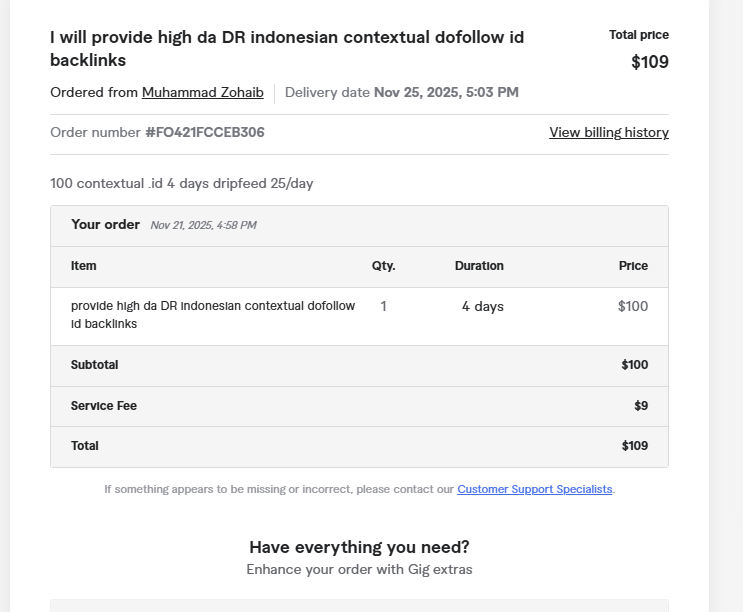Click the 'Your order' panel header
This screenshot has width=743, height=612.
[105, 224]
